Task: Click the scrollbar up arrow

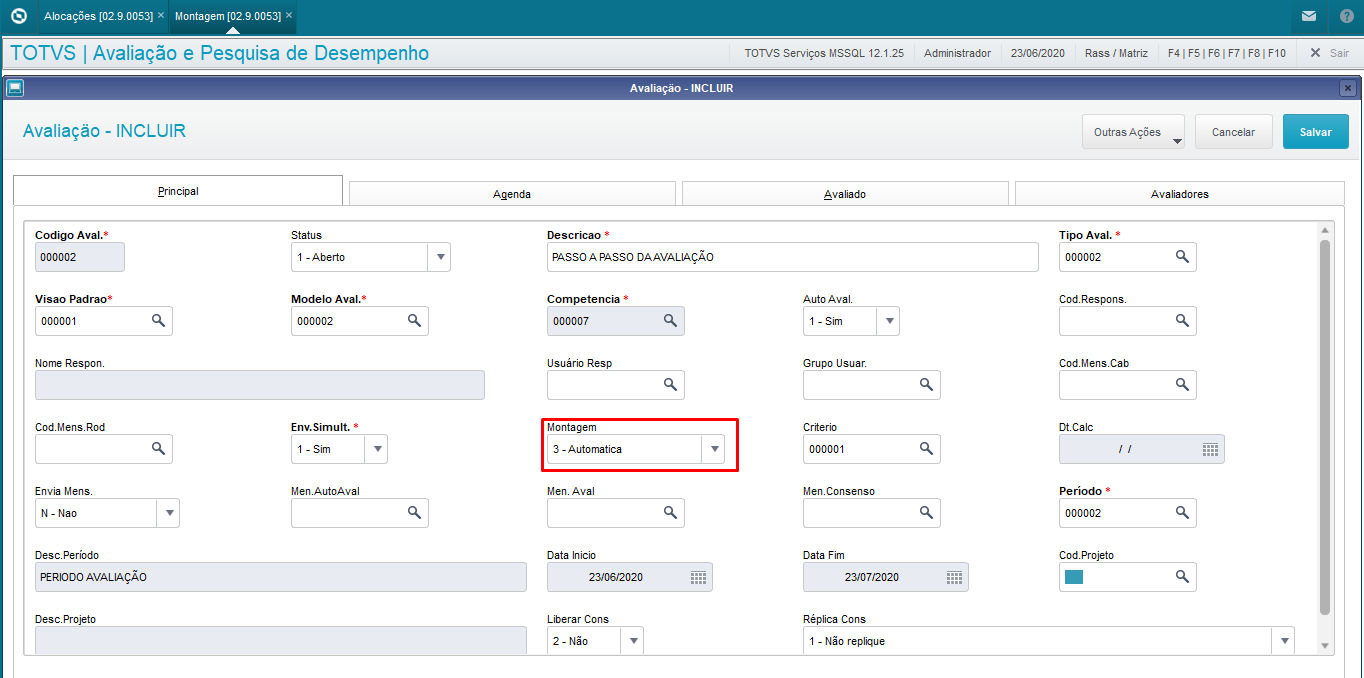Action: coord(1325,230)
